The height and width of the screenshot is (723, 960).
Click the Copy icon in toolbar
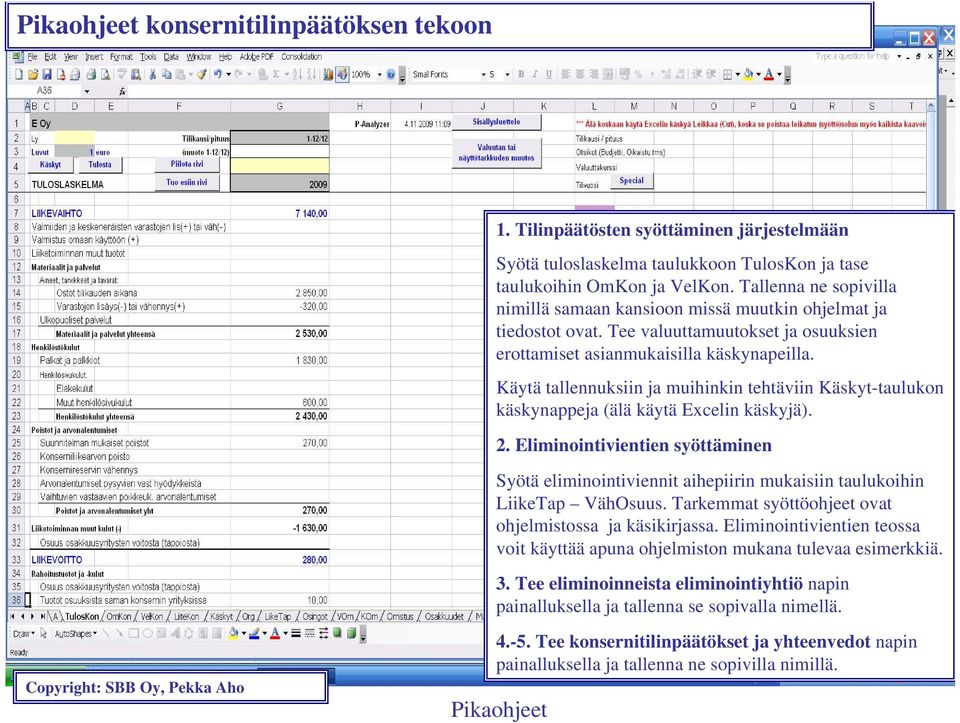tap(166, 74)
